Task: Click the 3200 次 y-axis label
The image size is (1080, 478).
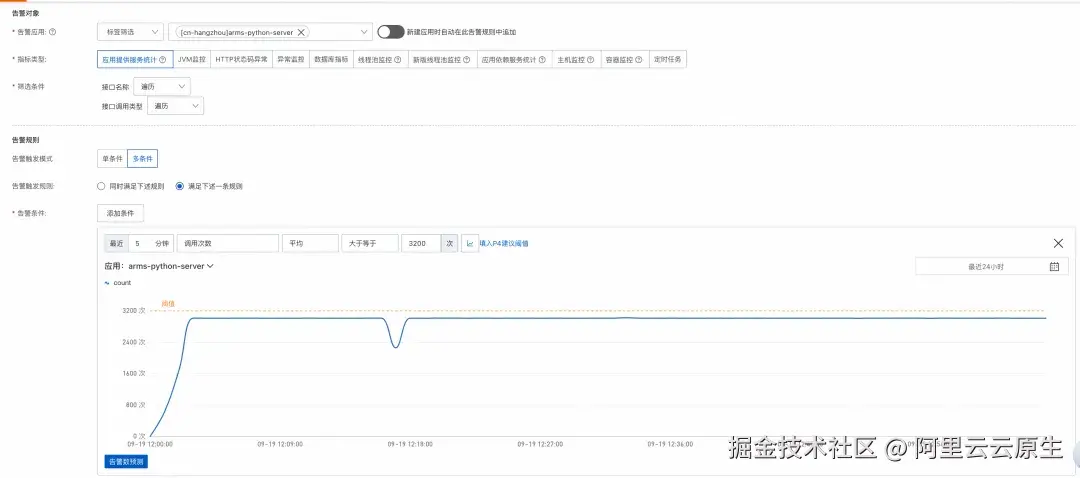Action: point(133,311)
